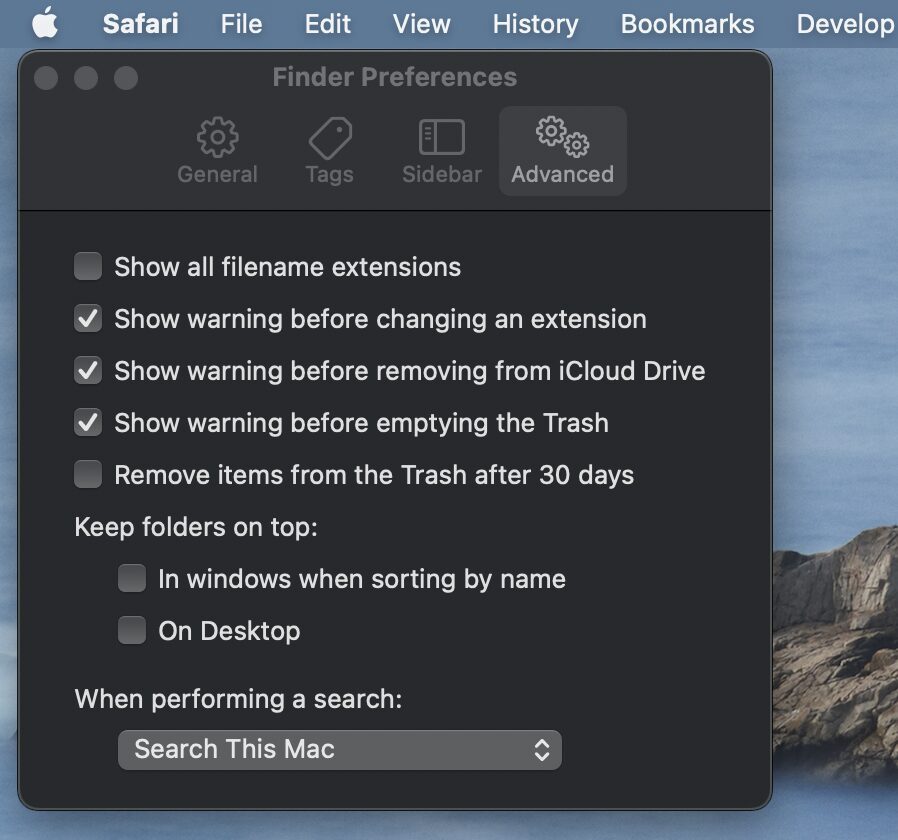
Task: Disable warning before removing from iCloud Drive
Action: 89,371
